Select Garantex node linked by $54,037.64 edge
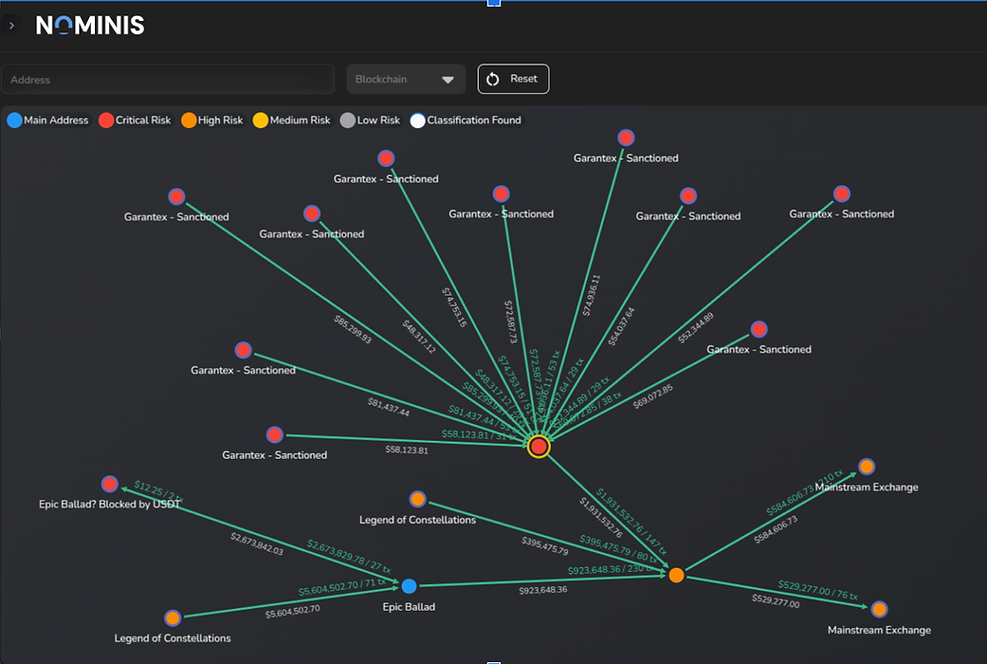 coord(688,196)
